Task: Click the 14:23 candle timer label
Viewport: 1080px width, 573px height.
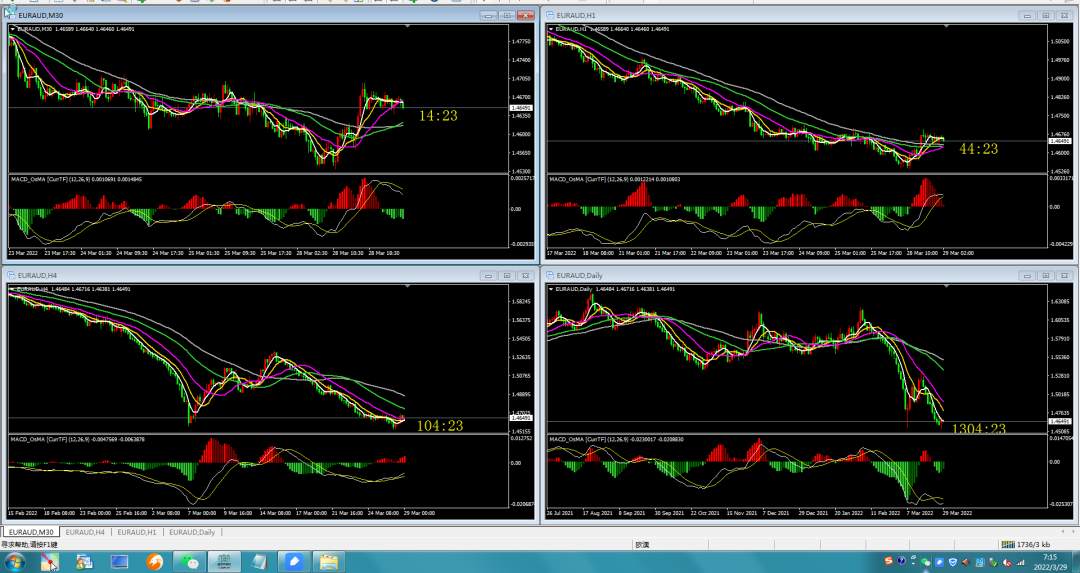Action: [438, 116]
